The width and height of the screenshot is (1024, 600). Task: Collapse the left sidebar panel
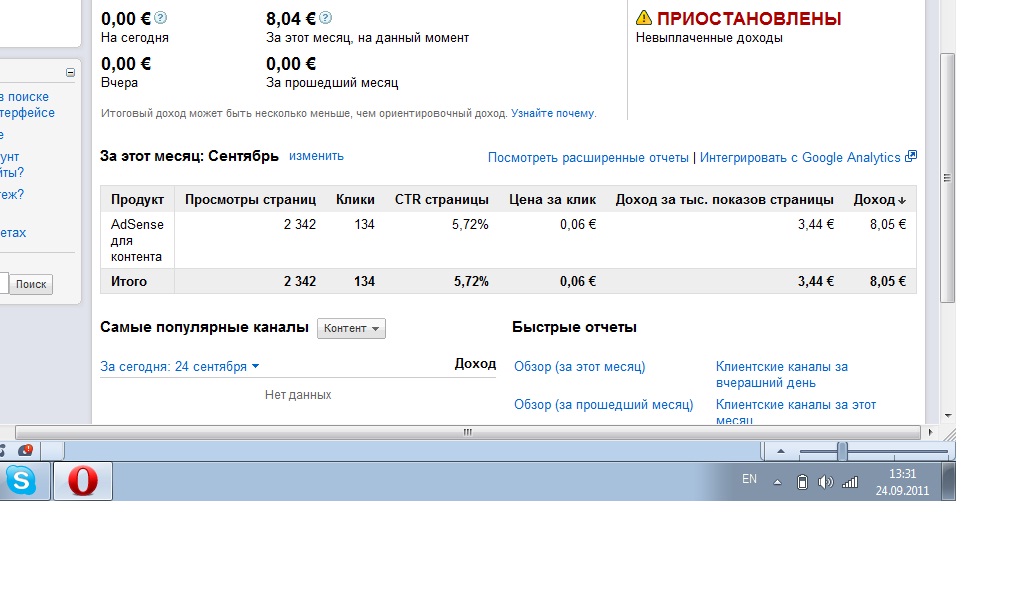point(70,72)
